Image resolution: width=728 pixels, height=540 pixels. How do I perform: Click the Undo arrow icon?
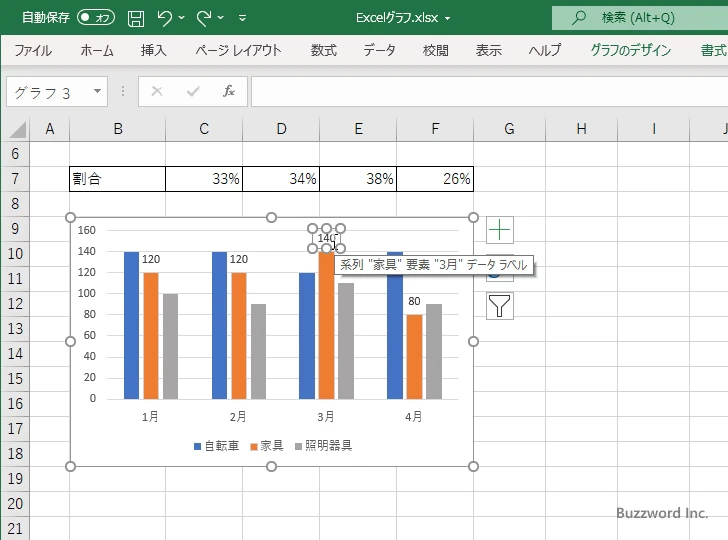(x=164, y=18)
